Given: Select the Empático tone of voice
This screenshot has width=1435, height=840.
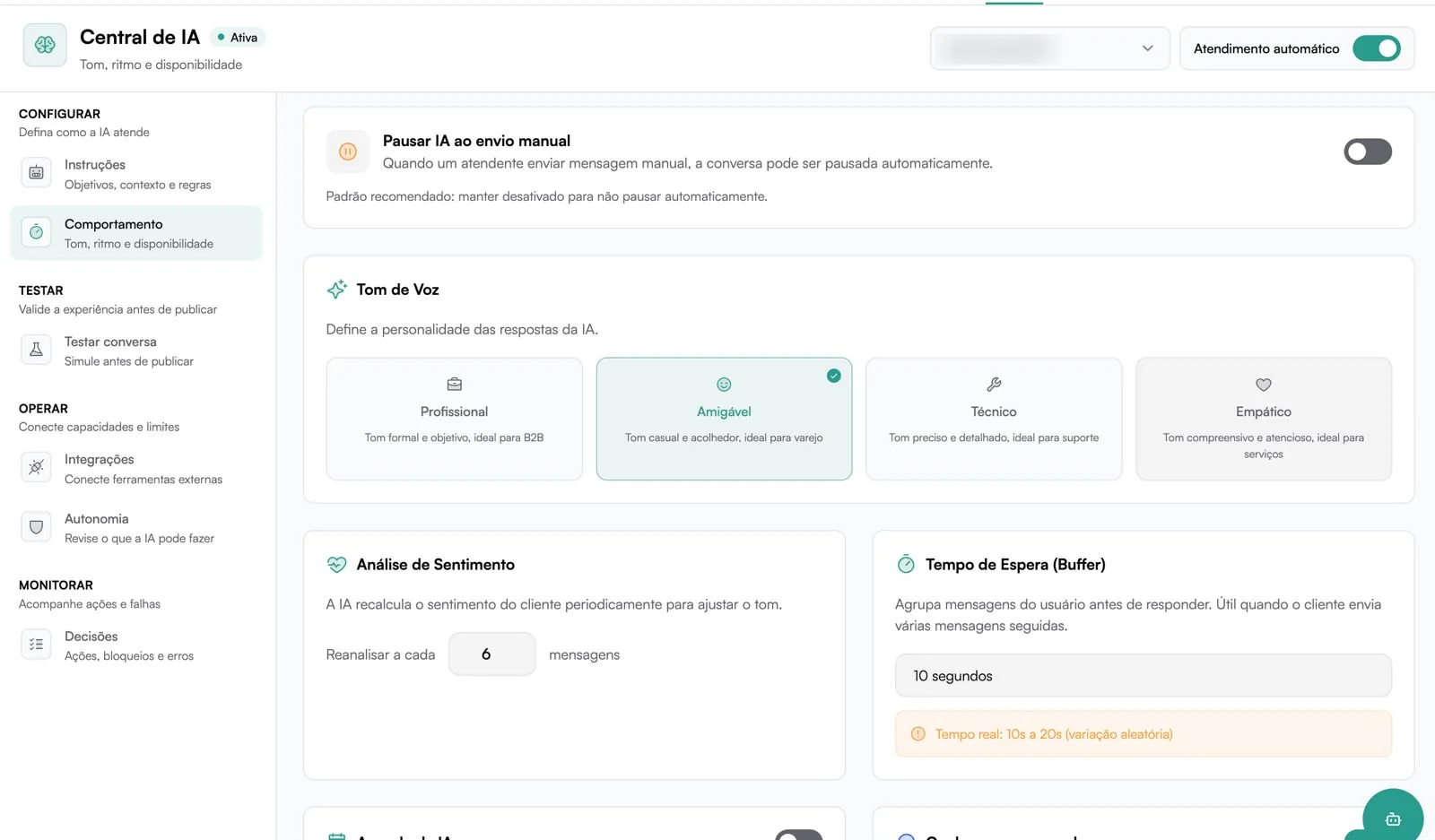Looking at the screenshot, I should click(x=1264, y=419).
